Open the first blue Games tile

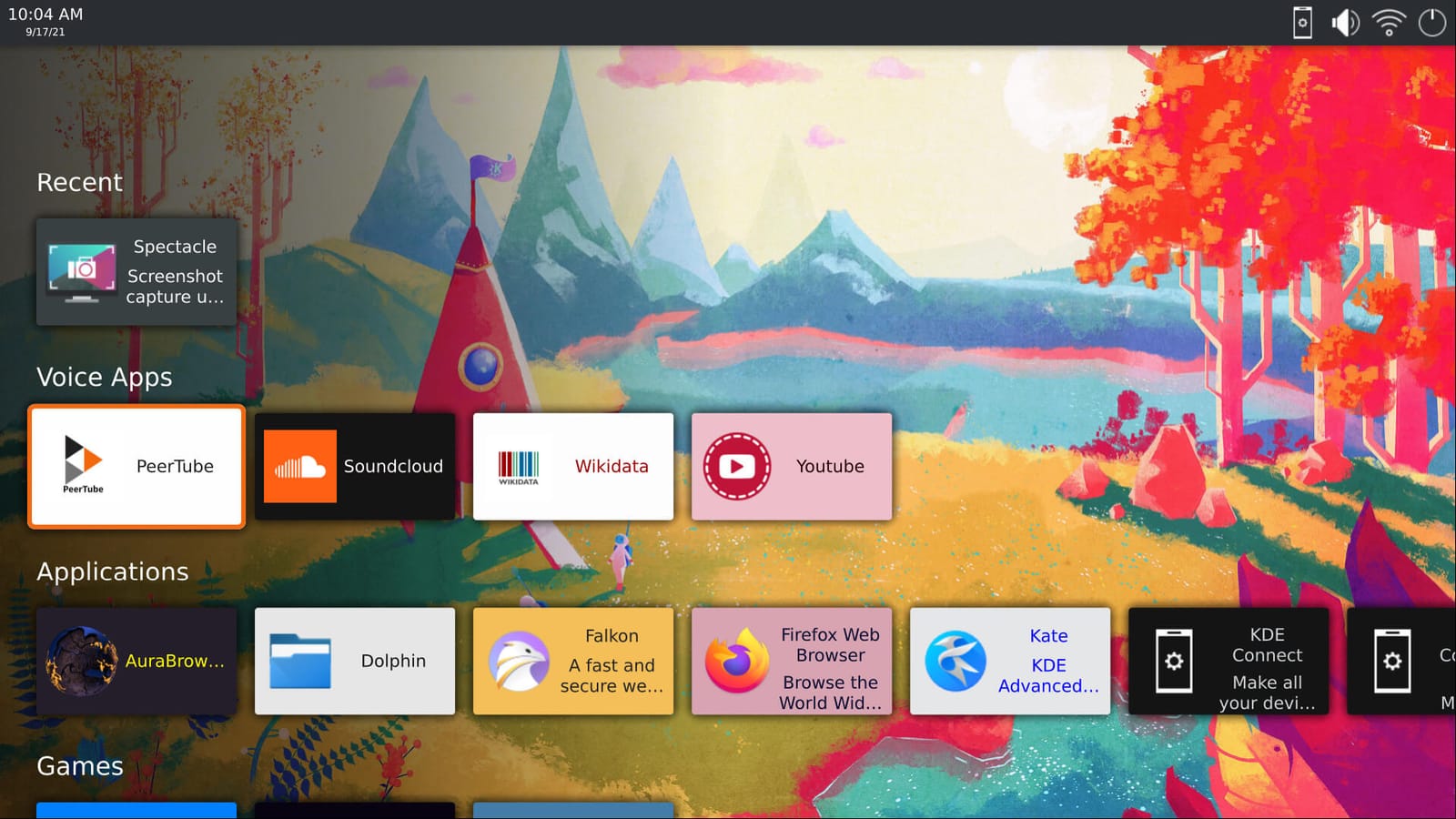[x=136, y=810]
